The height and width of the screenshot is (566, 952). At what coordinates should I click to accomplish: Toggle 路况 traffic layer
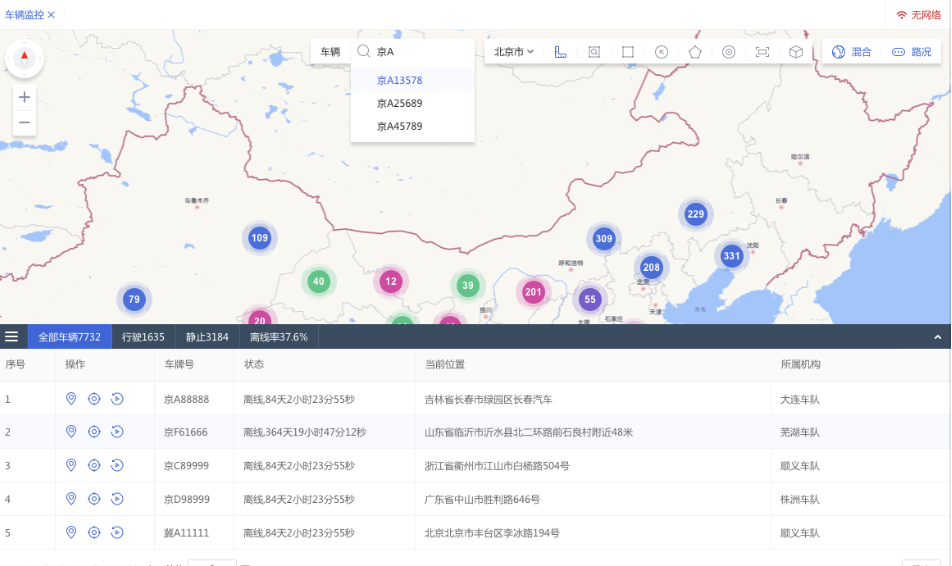tap(911, 52)
